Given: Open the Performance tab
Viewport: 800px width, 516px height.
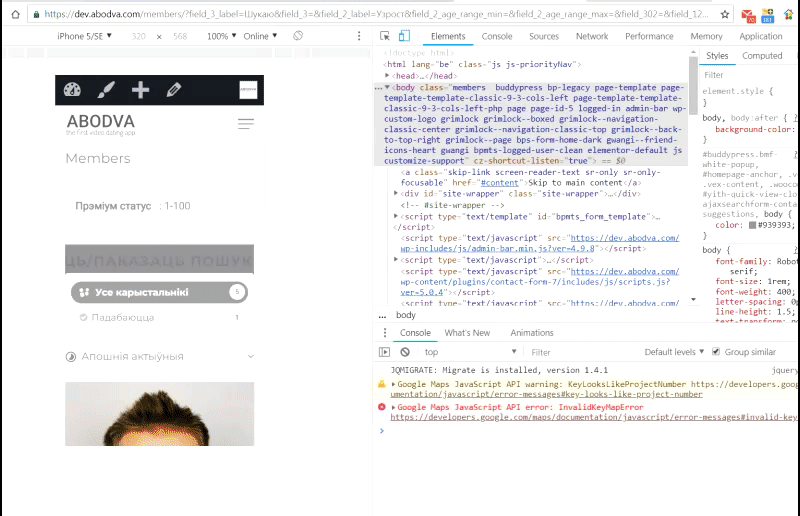Looking at the screenshot, I should point(649,36).
